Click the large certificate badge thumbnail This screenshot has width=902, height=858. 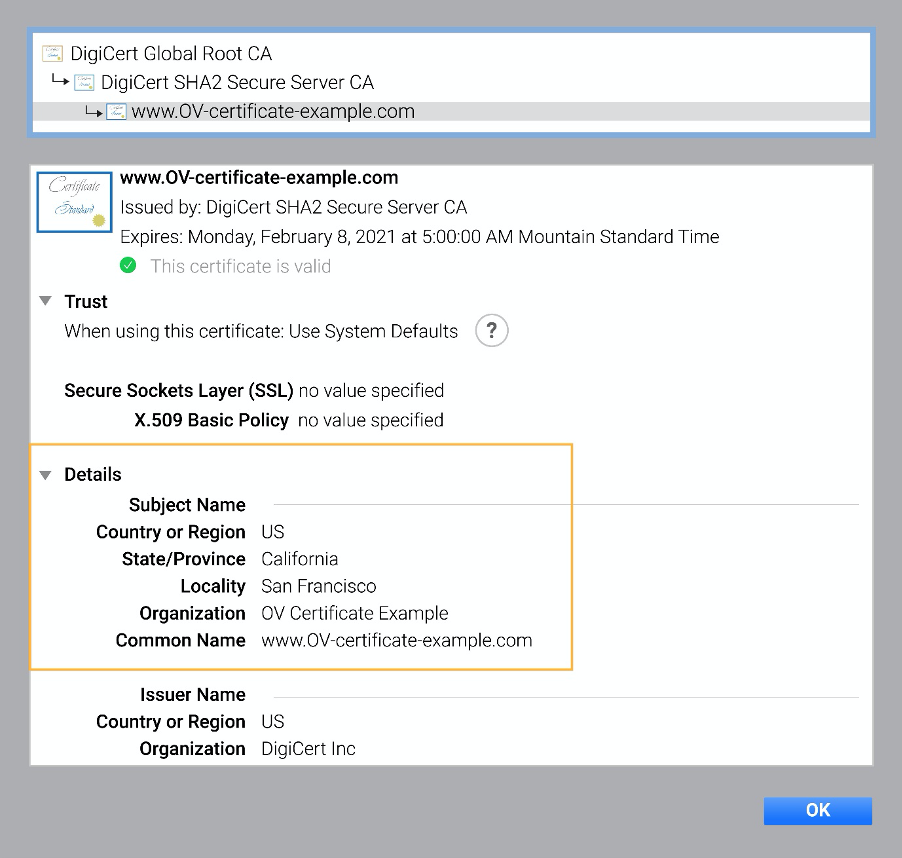point(73,201)
